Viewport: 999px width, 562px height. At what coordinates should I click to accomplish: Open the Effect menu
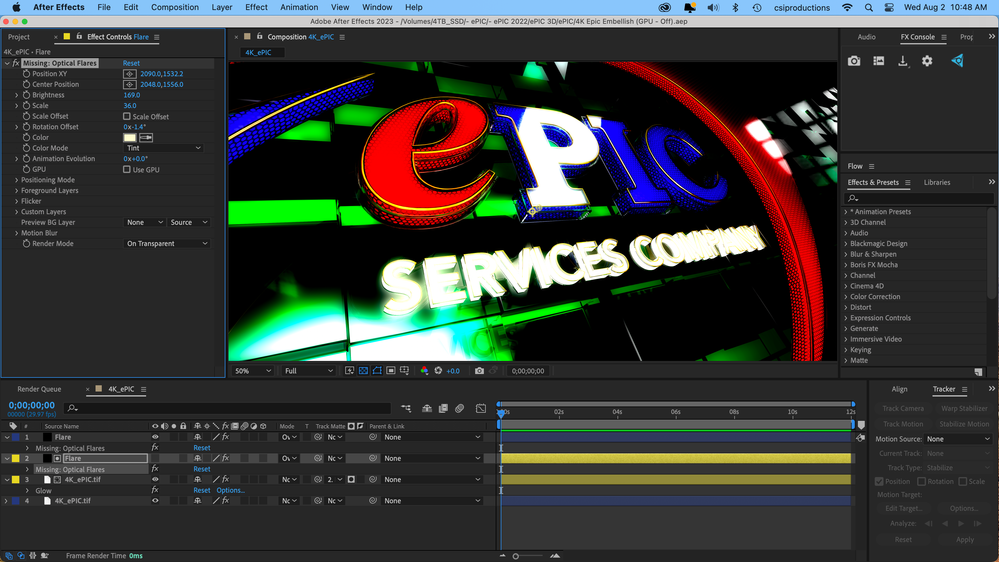[x=256, y=8]
